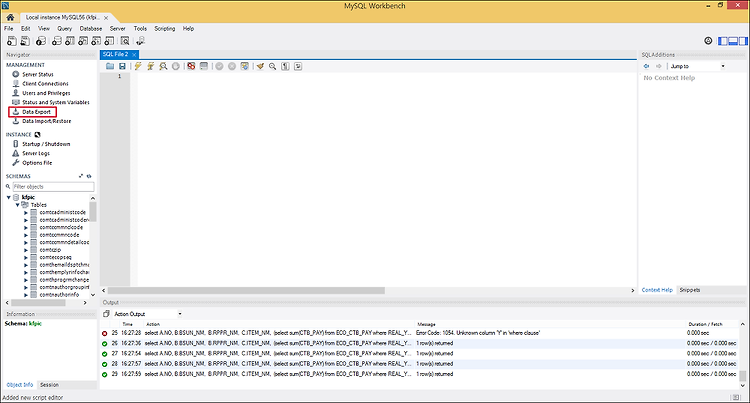Open SQL script file icon in main toolbar

[x=25, y=41]
